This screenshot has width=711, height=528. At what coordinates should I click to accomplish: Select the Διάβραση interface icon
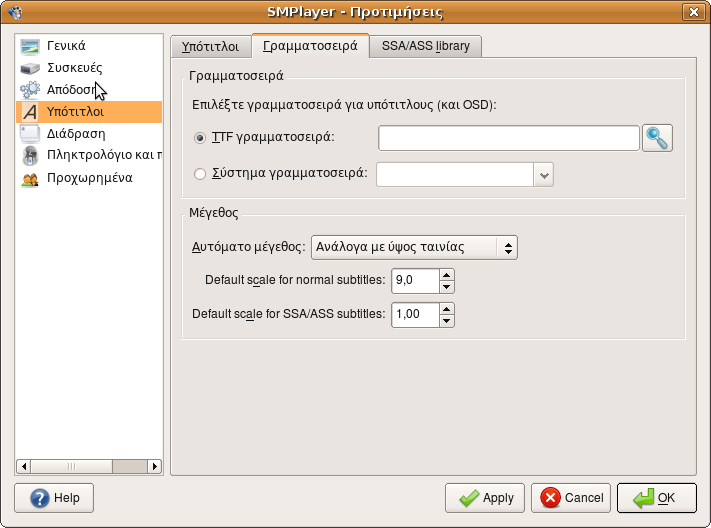click(30, 134)
